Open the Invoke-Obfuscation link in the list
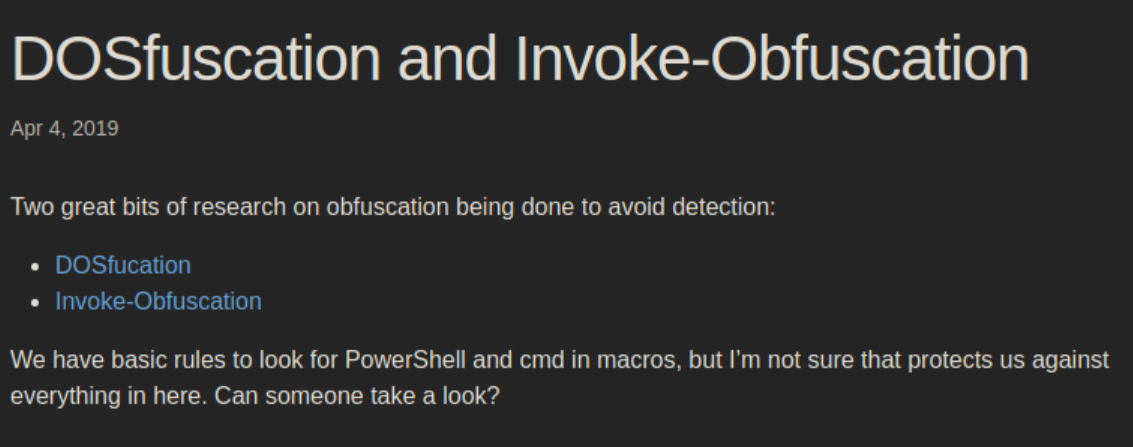 coord(158,300)
